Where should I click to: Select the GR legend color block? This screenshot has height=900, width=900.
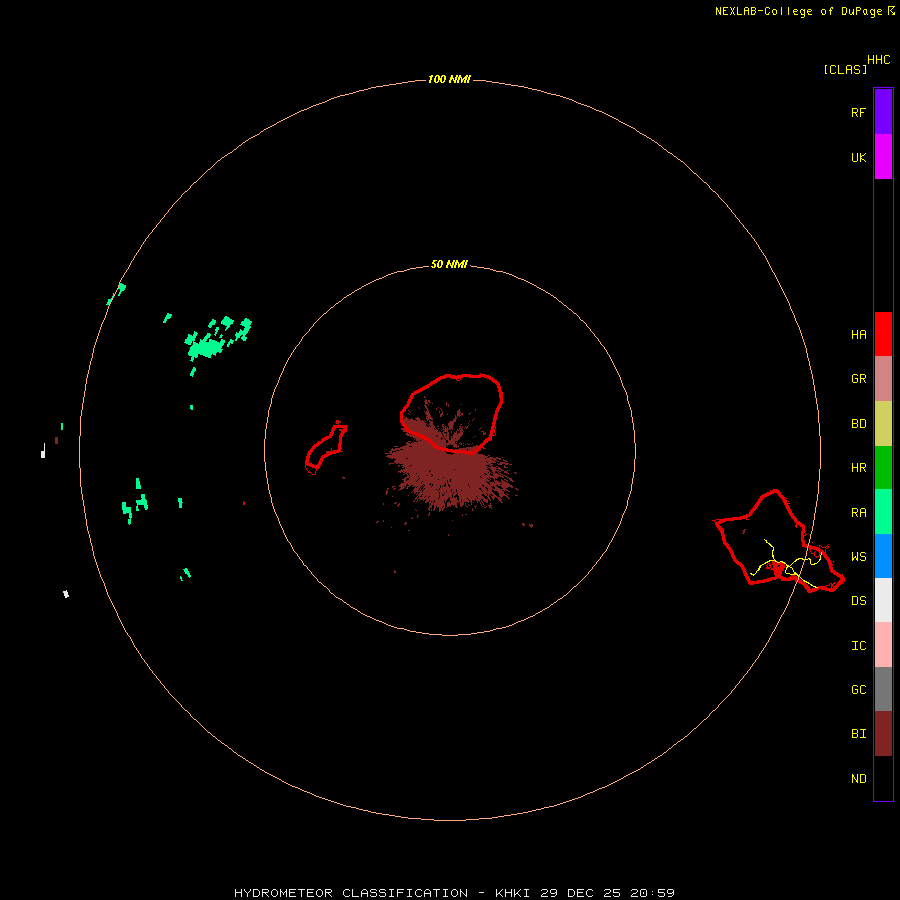click(883, 379)
